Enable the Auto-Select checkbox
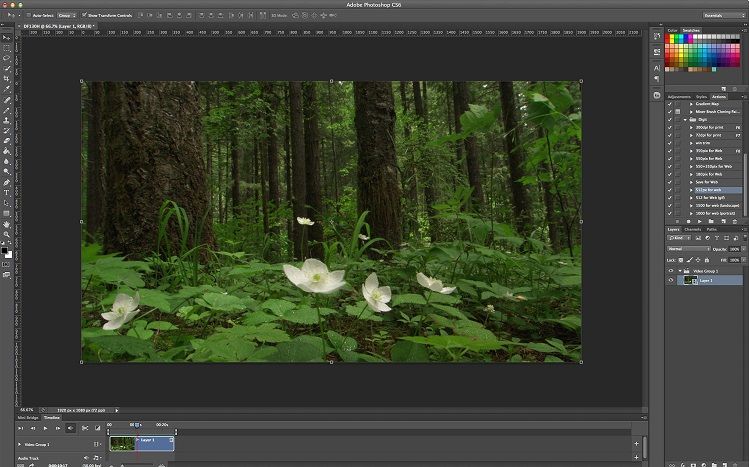 [28, 16]
